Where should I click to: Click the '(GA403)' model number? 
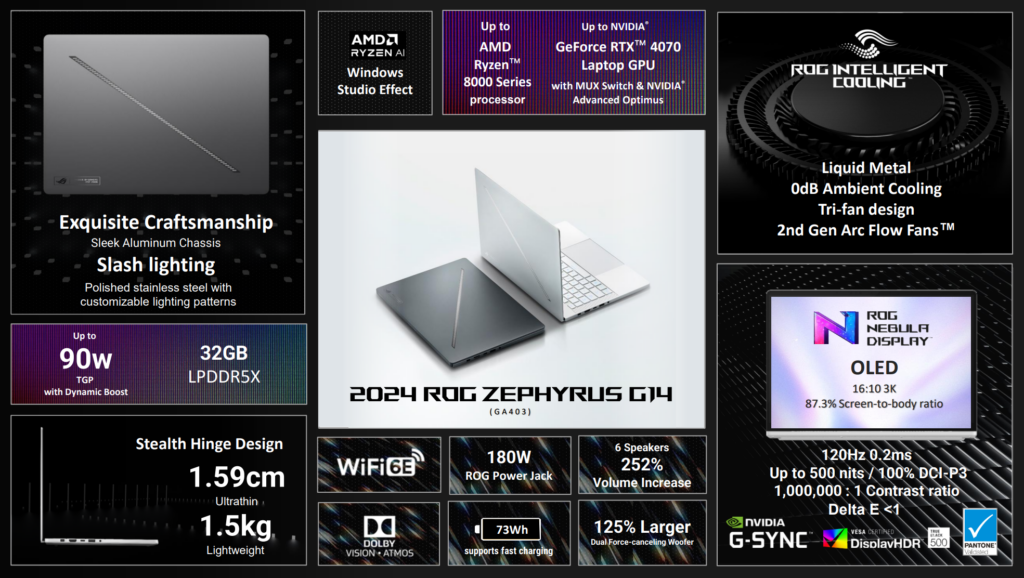pos(511,411)
